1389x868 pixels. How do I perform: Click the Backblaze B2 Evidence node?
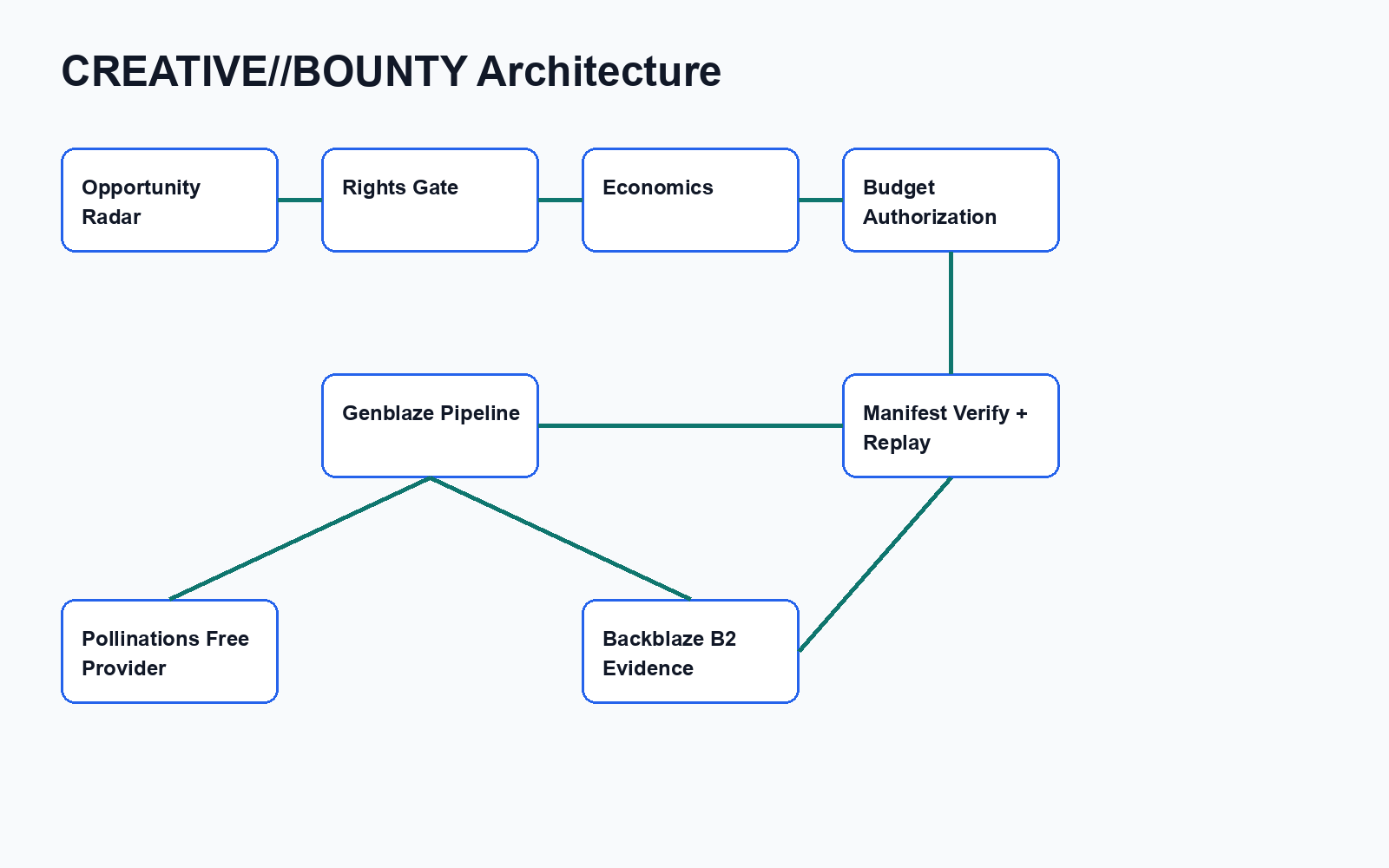click(x=690, y=651)
